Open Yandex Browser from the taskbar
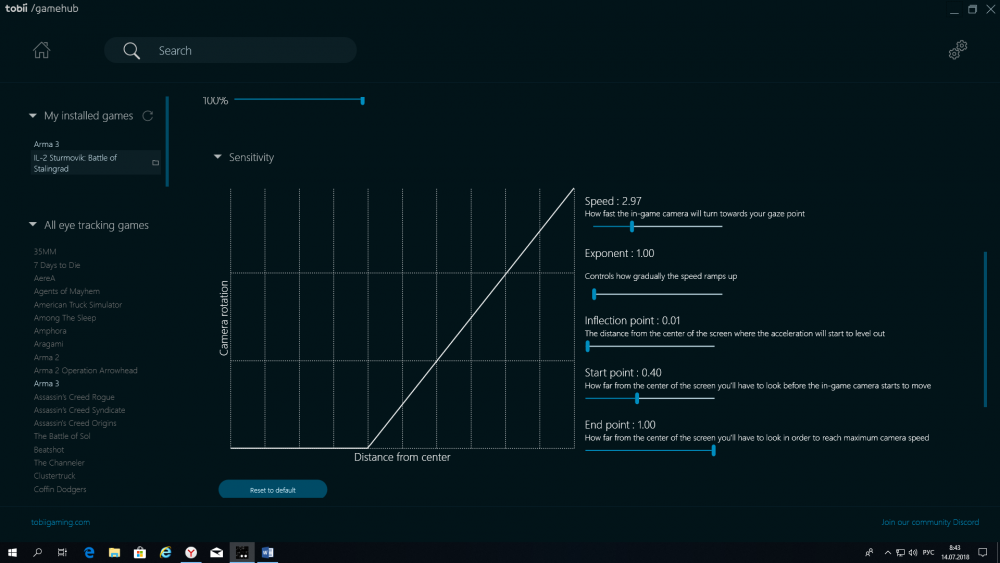Image resolution: width=1000 pixels, height=563 pixels. 191,552
